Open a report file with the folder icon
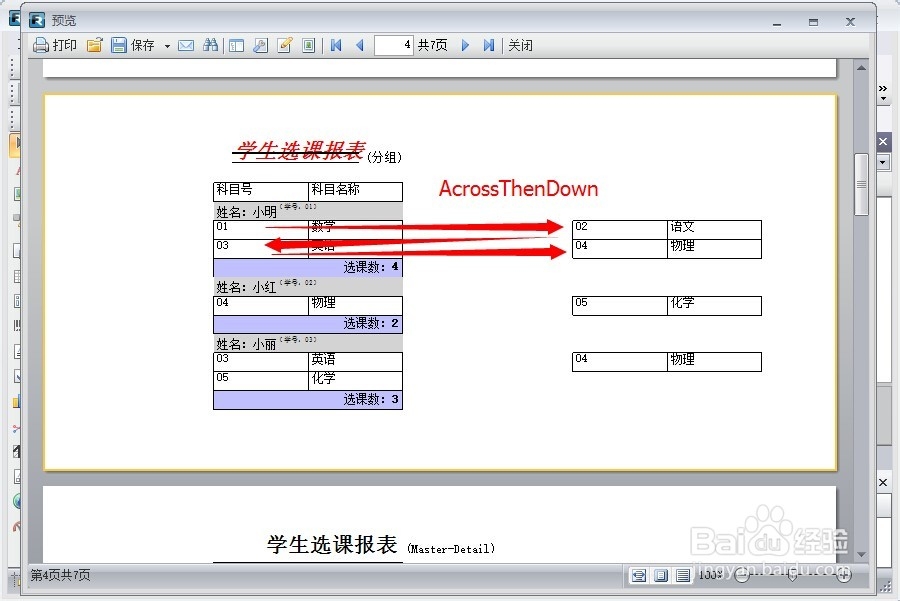This screenshot has height=601, width=900. pyautogui.click(x=94, y=45)
